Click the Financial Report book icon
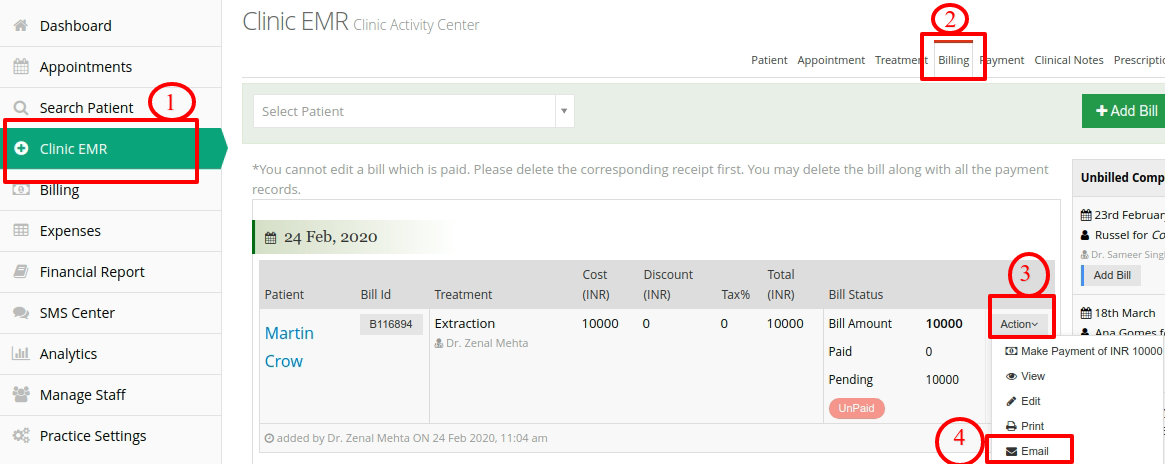This screenshot has height=464, width=1165. point(21,272)
